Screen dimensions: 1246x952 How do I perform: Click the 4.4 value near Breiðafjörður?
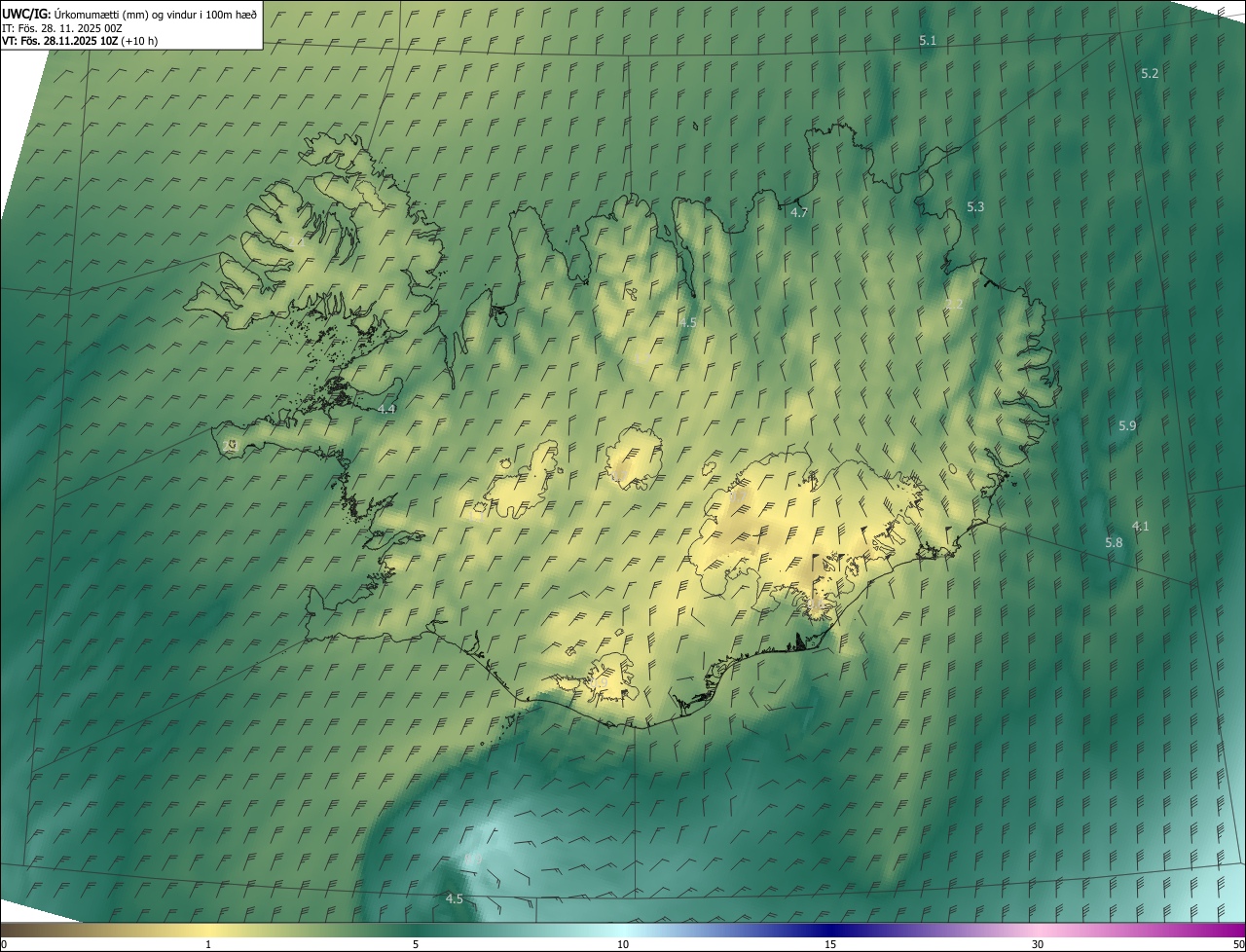coord(386,410)
